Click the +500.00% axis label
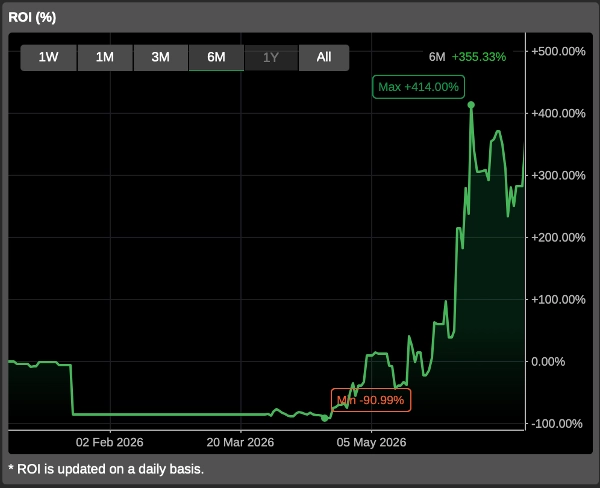Screen dimensions: 600x488 (558, 51)
